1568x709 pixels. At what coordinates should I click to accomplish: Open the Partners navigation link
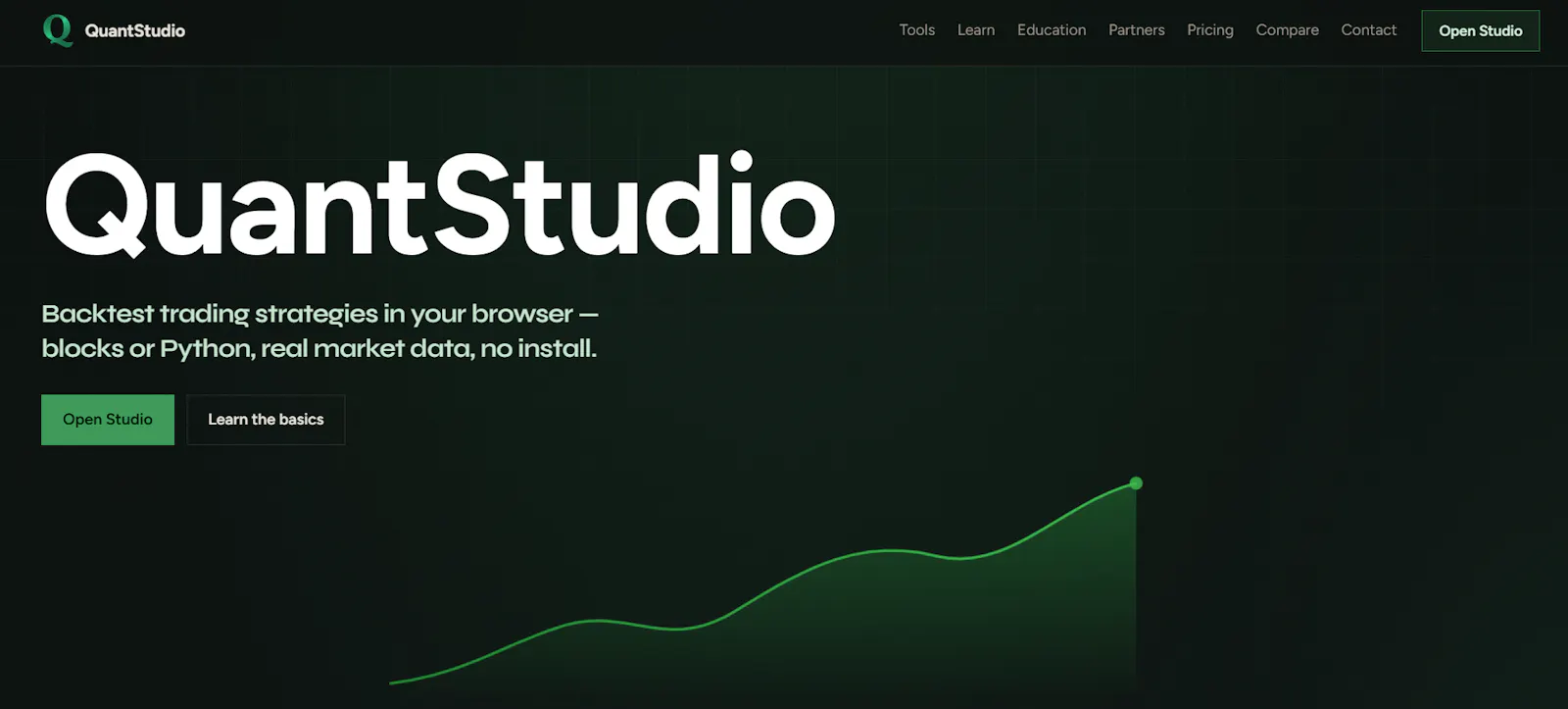coord(1136,30)
